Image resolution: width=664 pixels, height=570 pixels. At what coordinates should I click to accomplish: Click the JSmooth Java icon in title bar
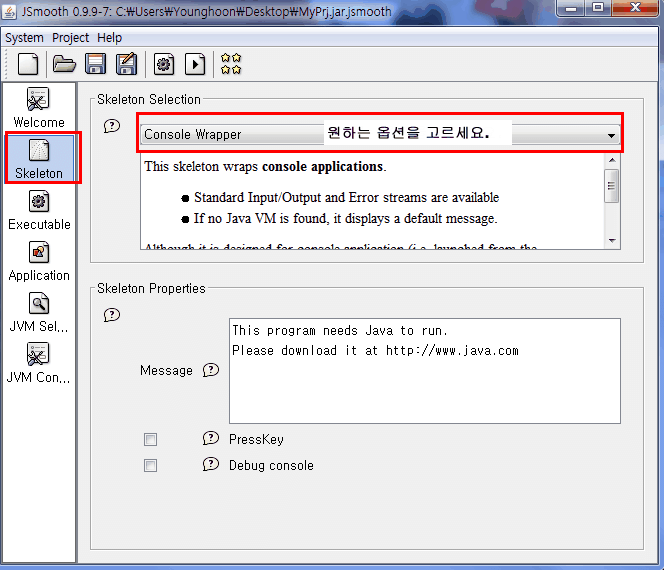pyautogui.click(x=9, y=11)
